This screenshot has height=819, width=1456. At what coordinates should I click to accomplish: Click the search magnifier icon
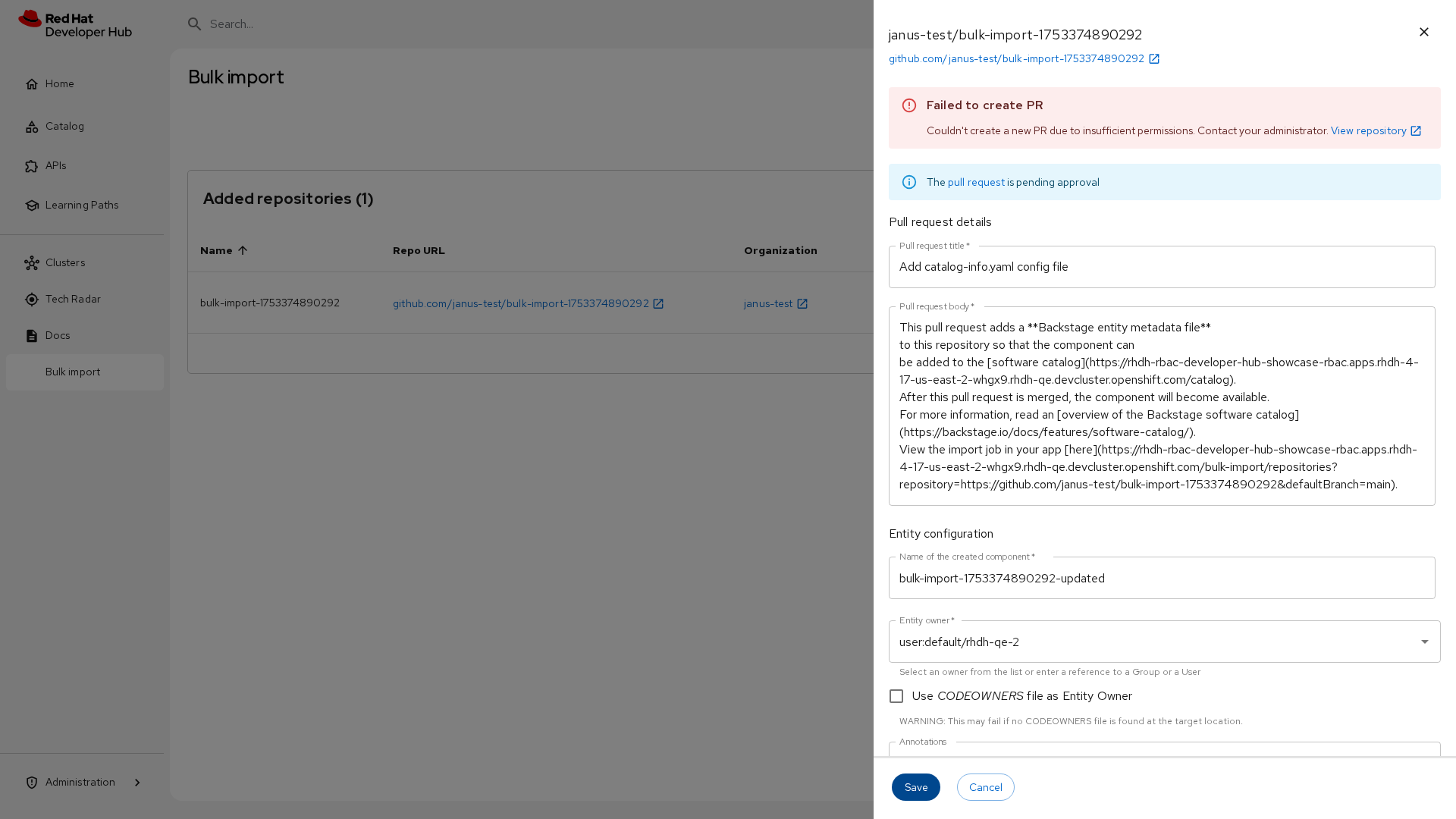(x=195, y=24)
